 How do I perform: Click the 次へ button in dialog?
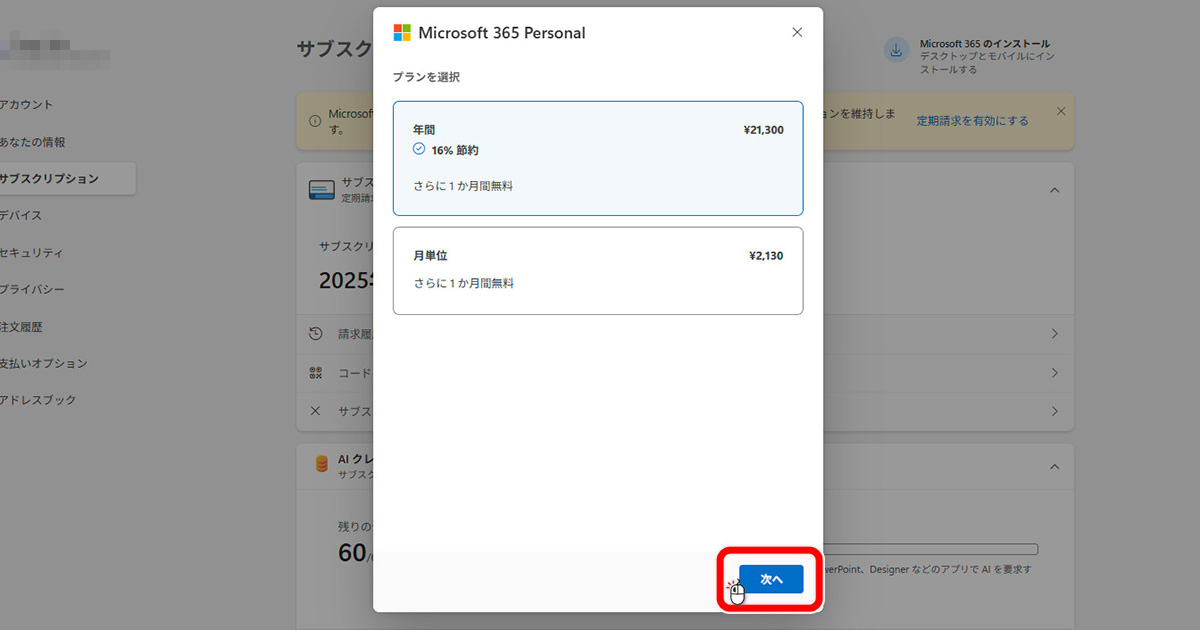(x=771, y=579)
